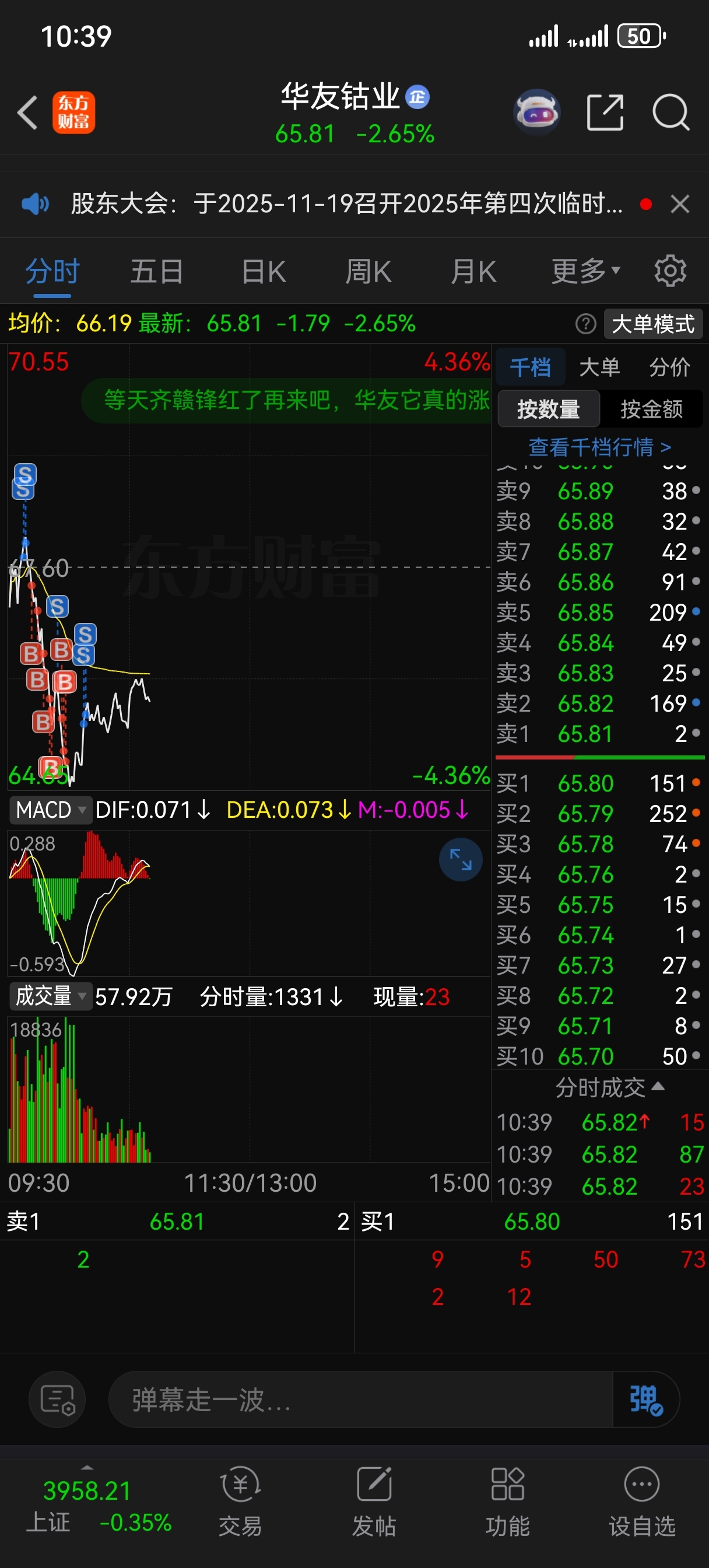Tap the question mark help icon
The height and width of the screenshot is (1568, 709).
[x=585, y=324]
